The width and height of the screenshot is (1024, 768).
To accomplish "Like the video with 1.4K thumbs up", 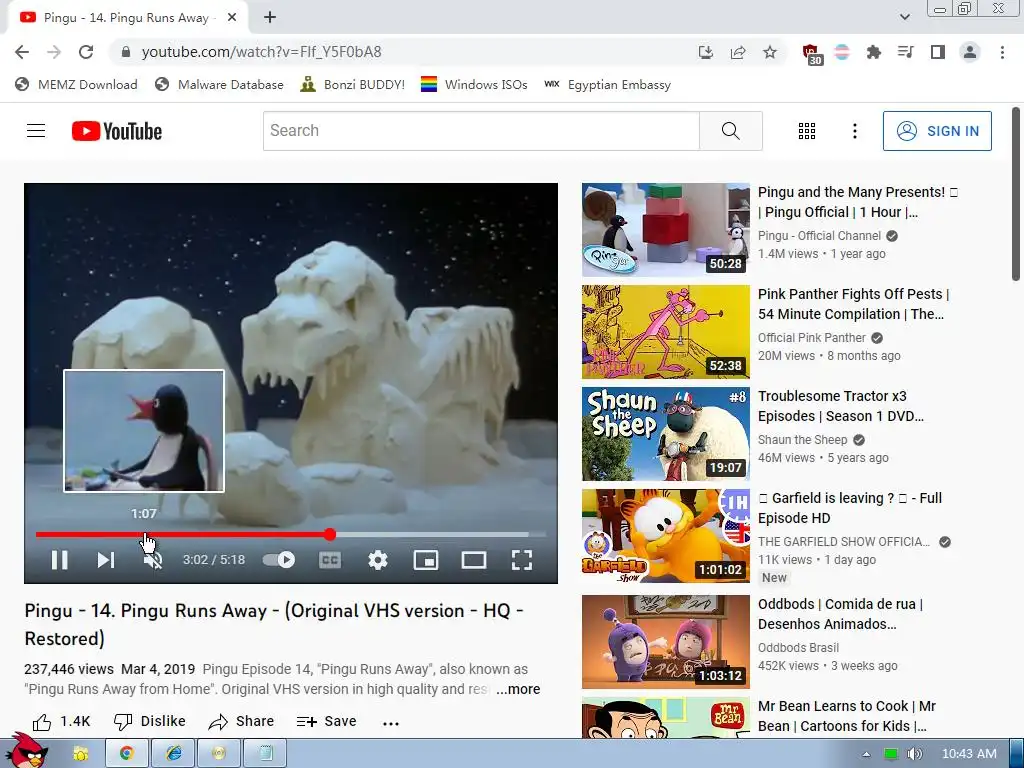I will 61,721.
